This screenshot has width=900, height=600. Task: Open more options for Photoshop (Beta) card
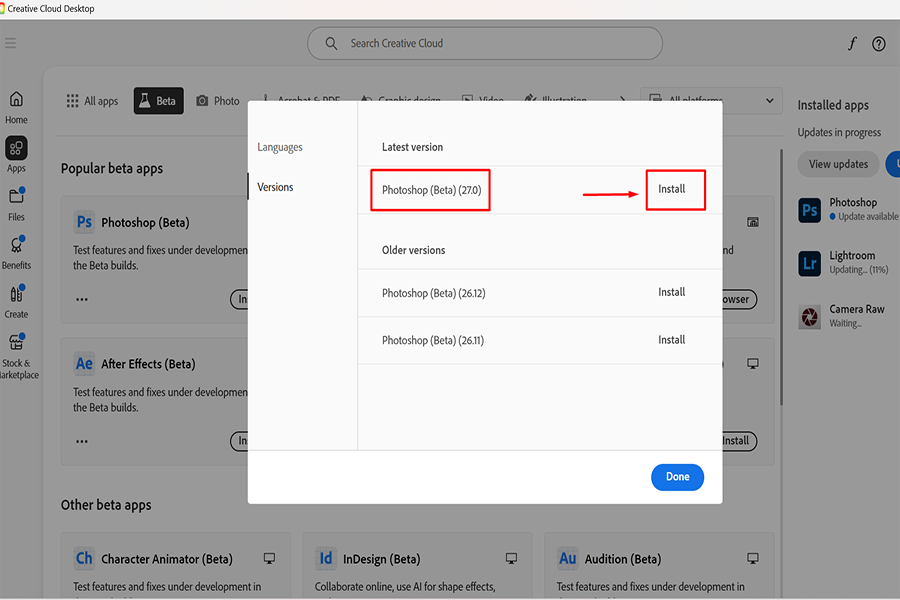pos(82,299)
